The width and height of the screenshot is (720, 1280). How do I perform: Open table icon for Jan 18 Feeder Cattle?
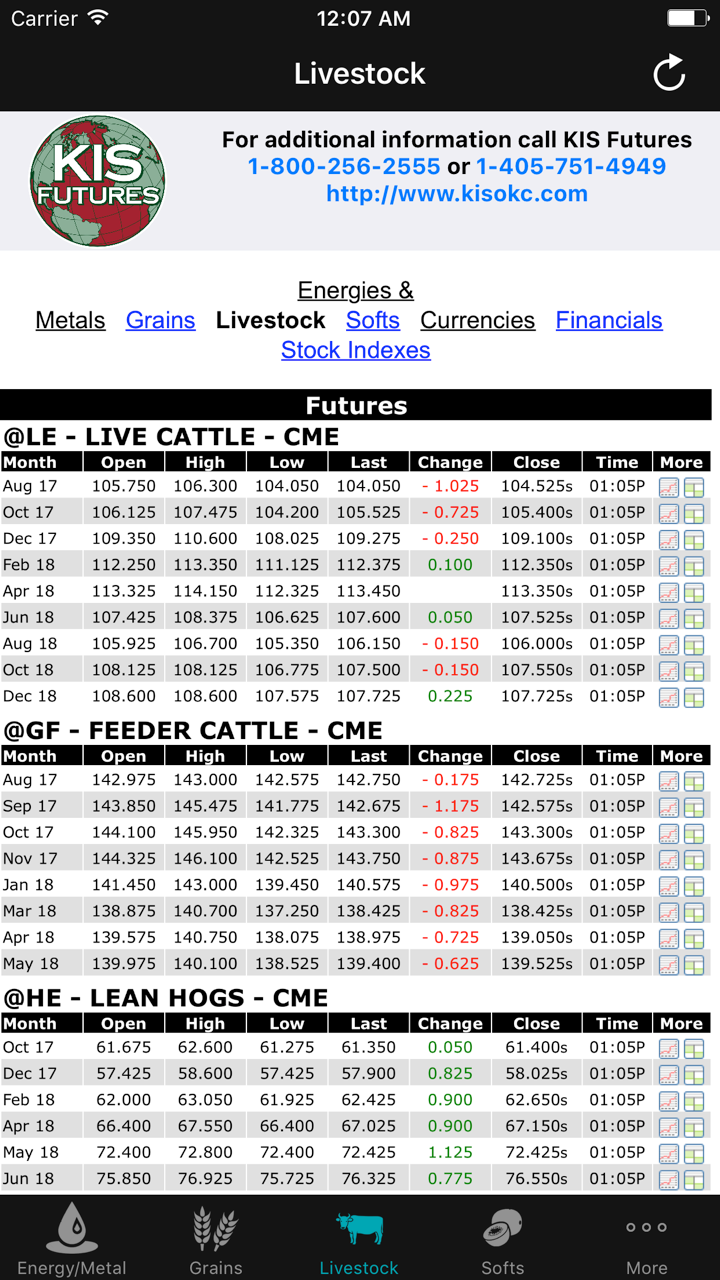(694, 886)
